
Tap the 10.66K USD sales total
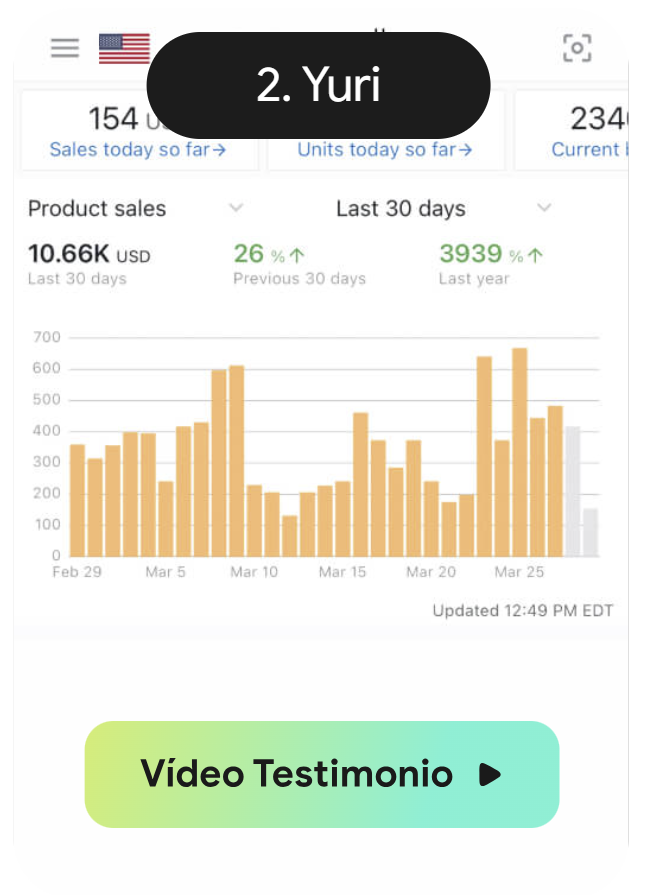point(89,254)
